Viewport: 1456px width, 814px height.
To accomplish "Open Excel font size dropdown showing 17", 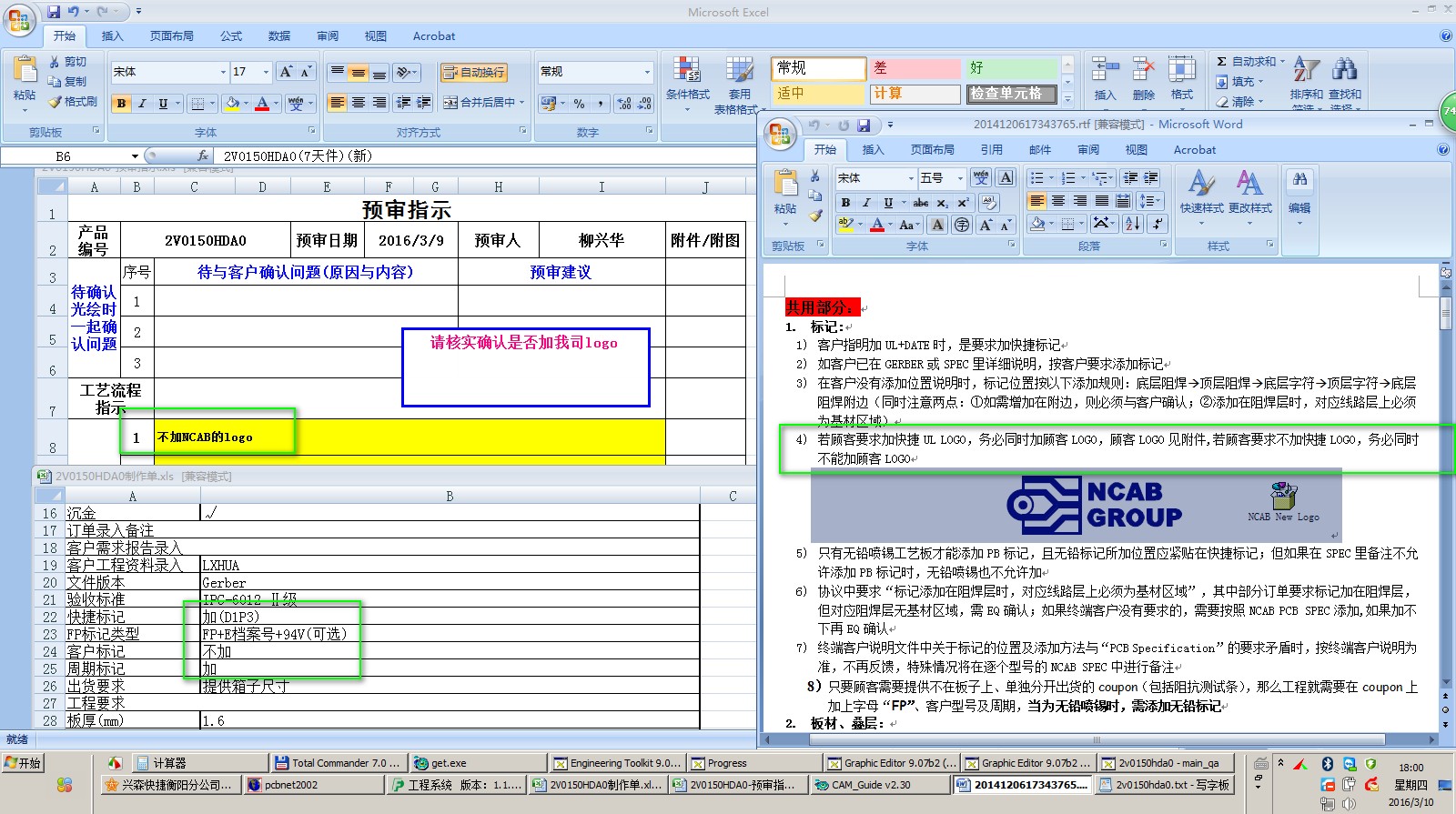I will pos(266,72).
